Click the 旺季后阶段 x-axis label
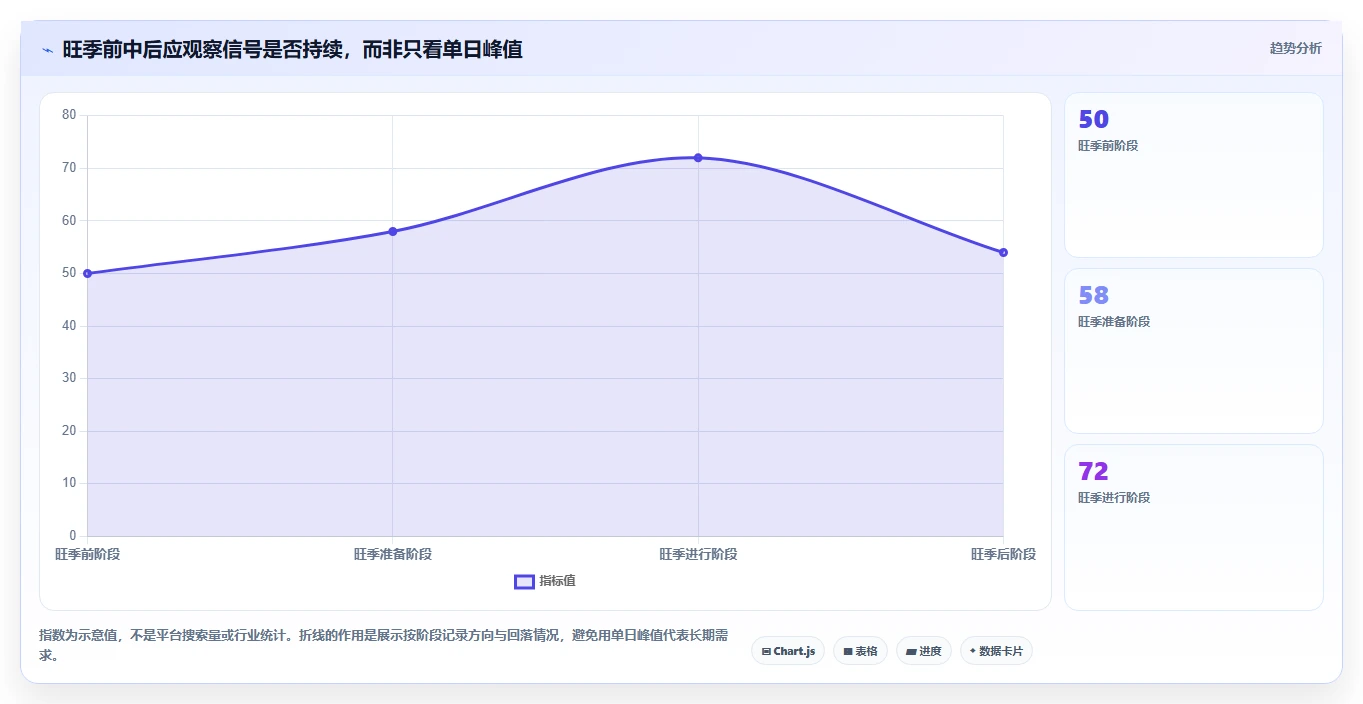The height and width of the screenshot is (704, 1363). click(x=1003, y=554)
